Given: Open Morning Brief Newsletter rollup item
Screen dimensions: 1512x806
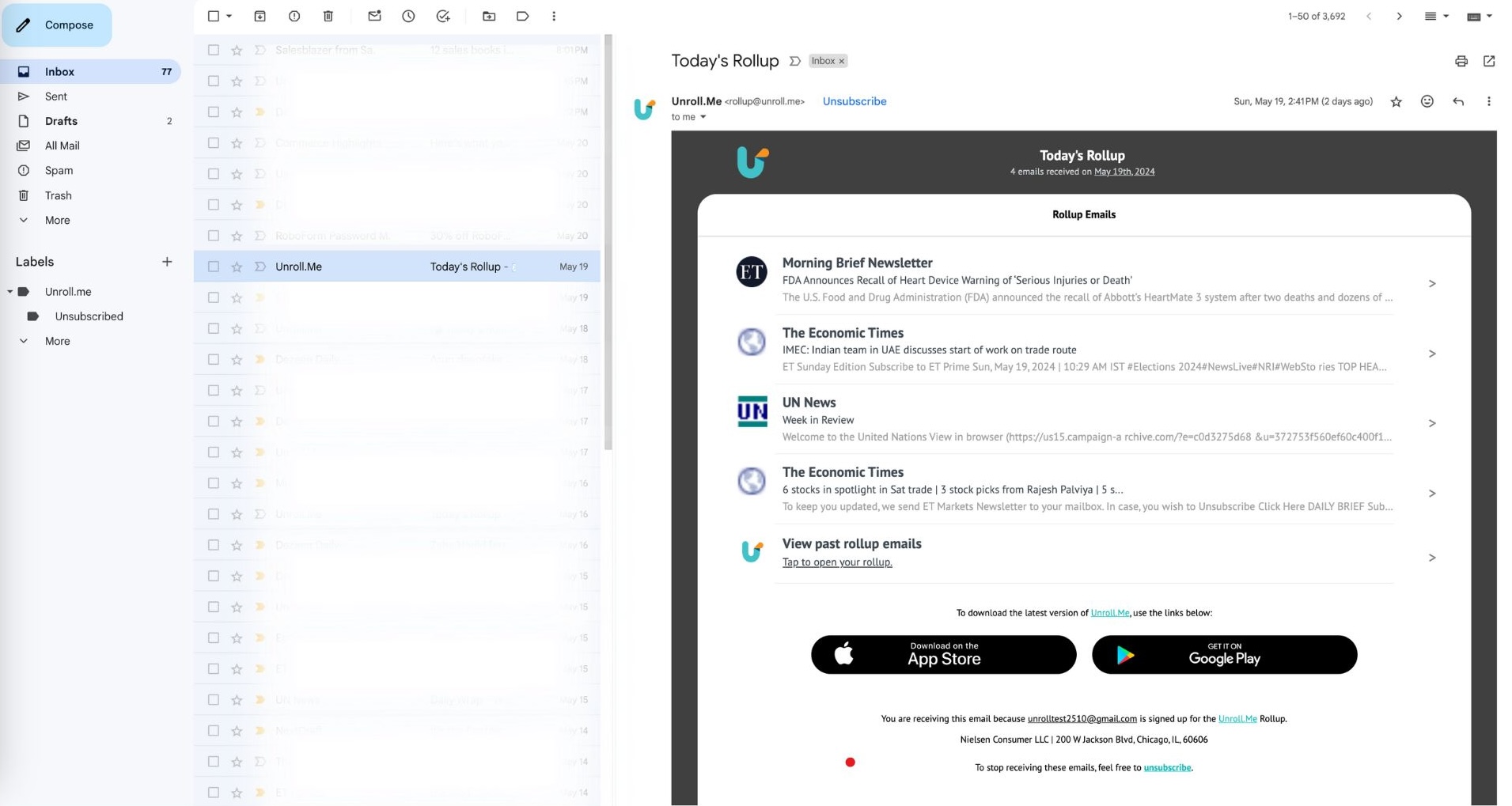Looking at the screenshot, I should click(1084, 280).
